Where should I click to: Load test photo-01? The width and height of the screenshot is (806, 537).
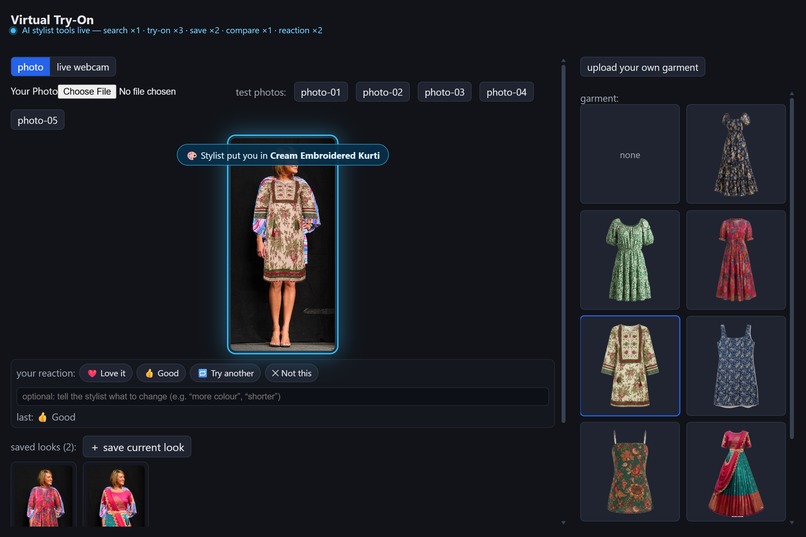[321, 92]
